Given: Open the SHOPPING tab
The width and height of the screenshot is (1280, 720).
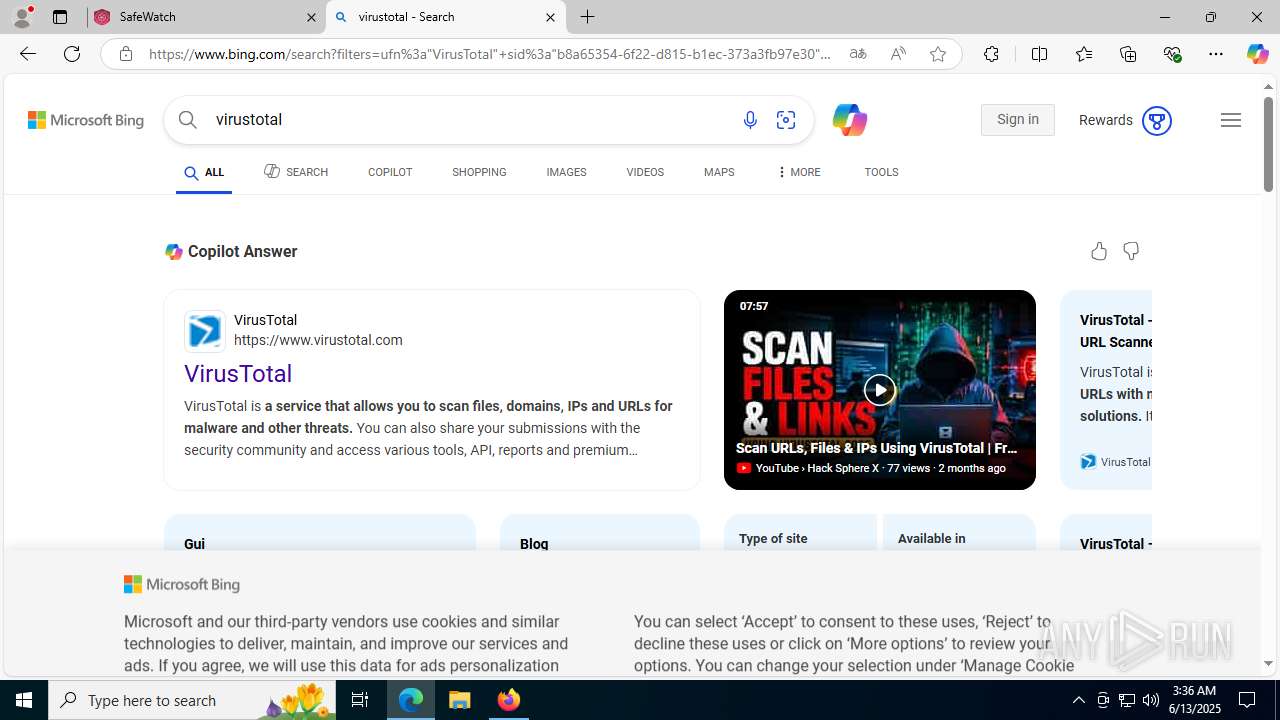Looking at the screenshot, I should [479, 172].
